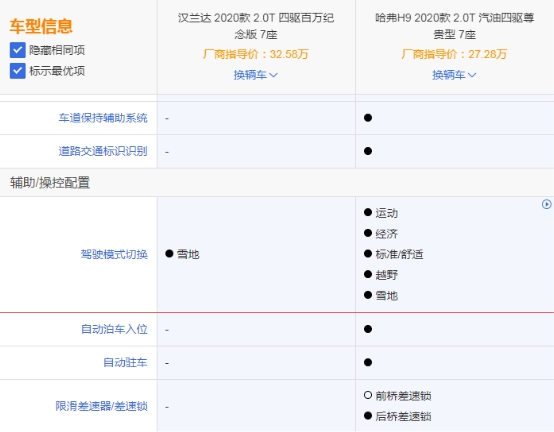Viewport: 554px width, 432px height.
Task: Click 标准/舒适 driving mode entry
Action: (399, 254)
